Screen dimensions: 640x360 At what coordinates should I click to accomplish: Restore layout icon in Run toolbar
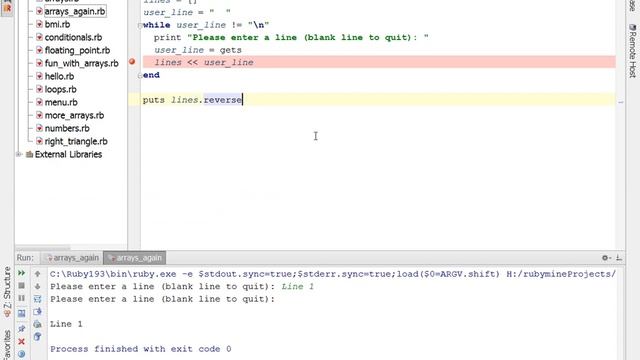click(22, 313)
